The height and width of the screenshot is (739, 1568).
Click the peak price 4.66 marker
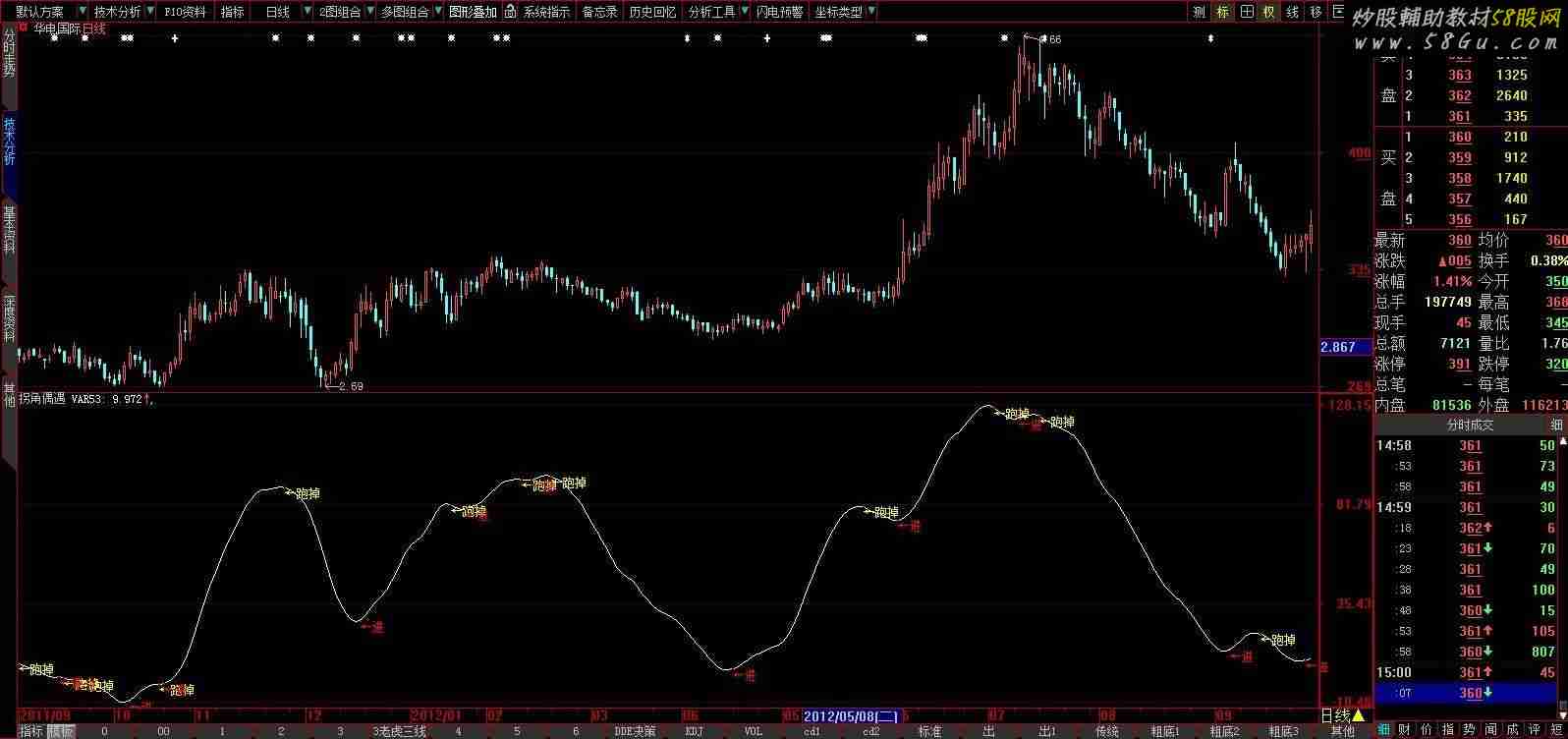pos(1050,39)
